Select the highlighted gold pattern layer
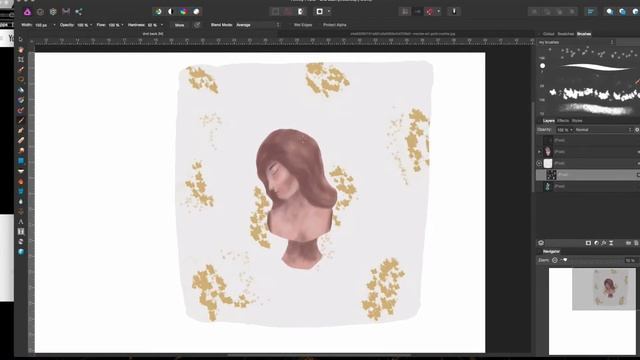The image size is (640, 360). (x=588, y=175)
